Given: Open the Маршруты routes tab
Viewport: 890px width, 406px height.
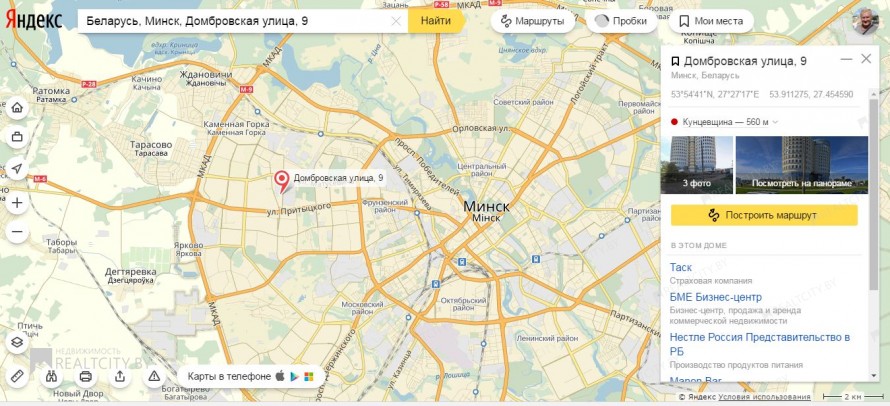Looking at the screenshot, I should pos(532,22).
